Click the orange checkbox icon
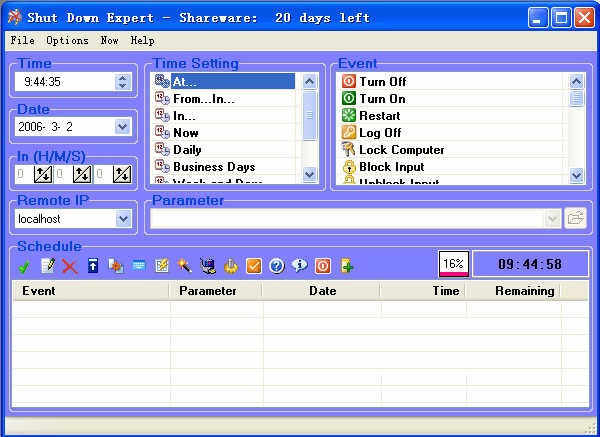 coord(254,266)
